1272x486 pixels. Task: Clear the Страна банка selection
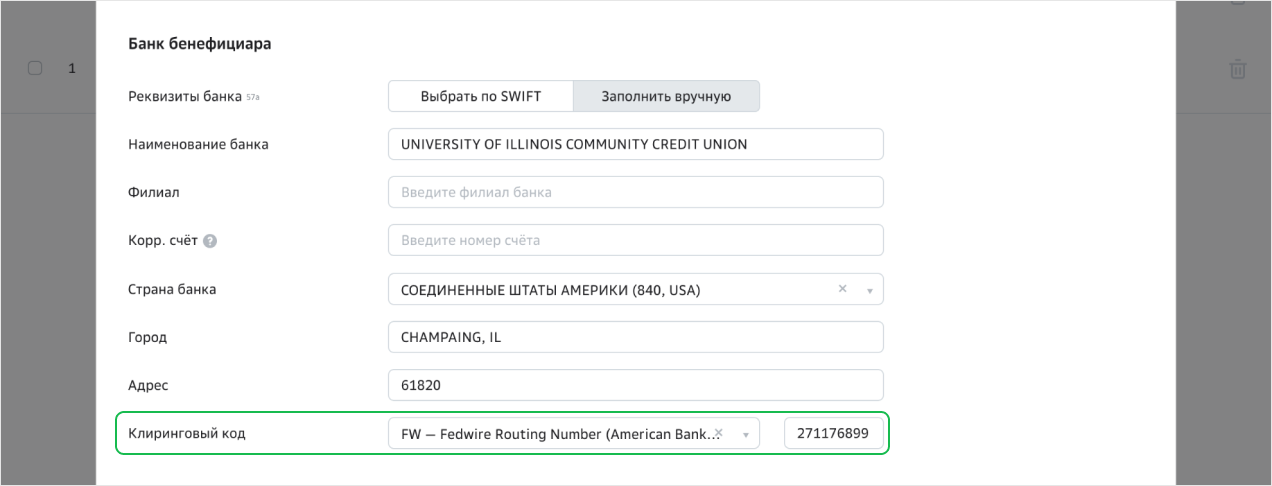(x=842, y=289)
